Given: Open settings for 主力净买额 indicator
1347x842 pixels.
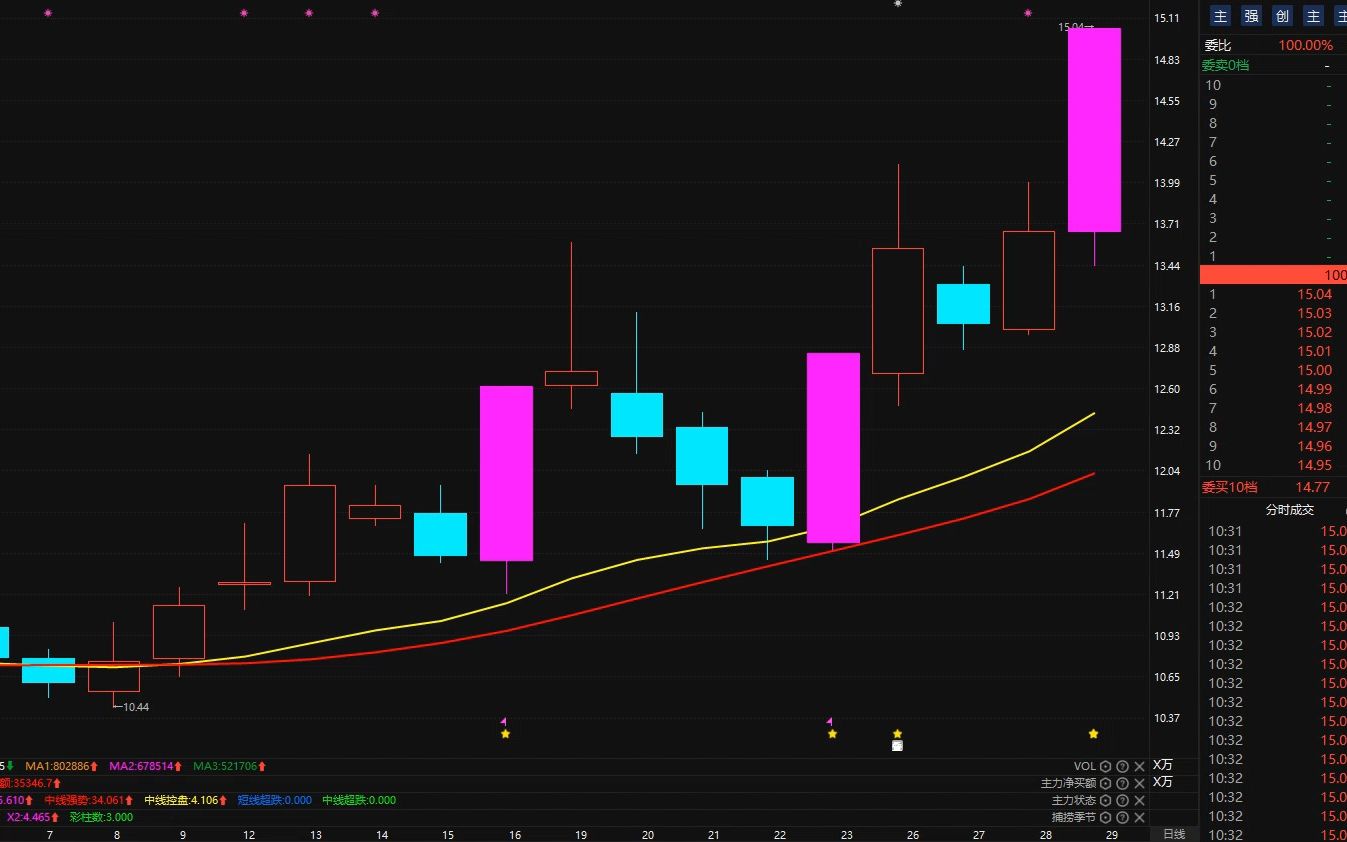Looking at the screenshot, I should click(x=1105, y=784).
